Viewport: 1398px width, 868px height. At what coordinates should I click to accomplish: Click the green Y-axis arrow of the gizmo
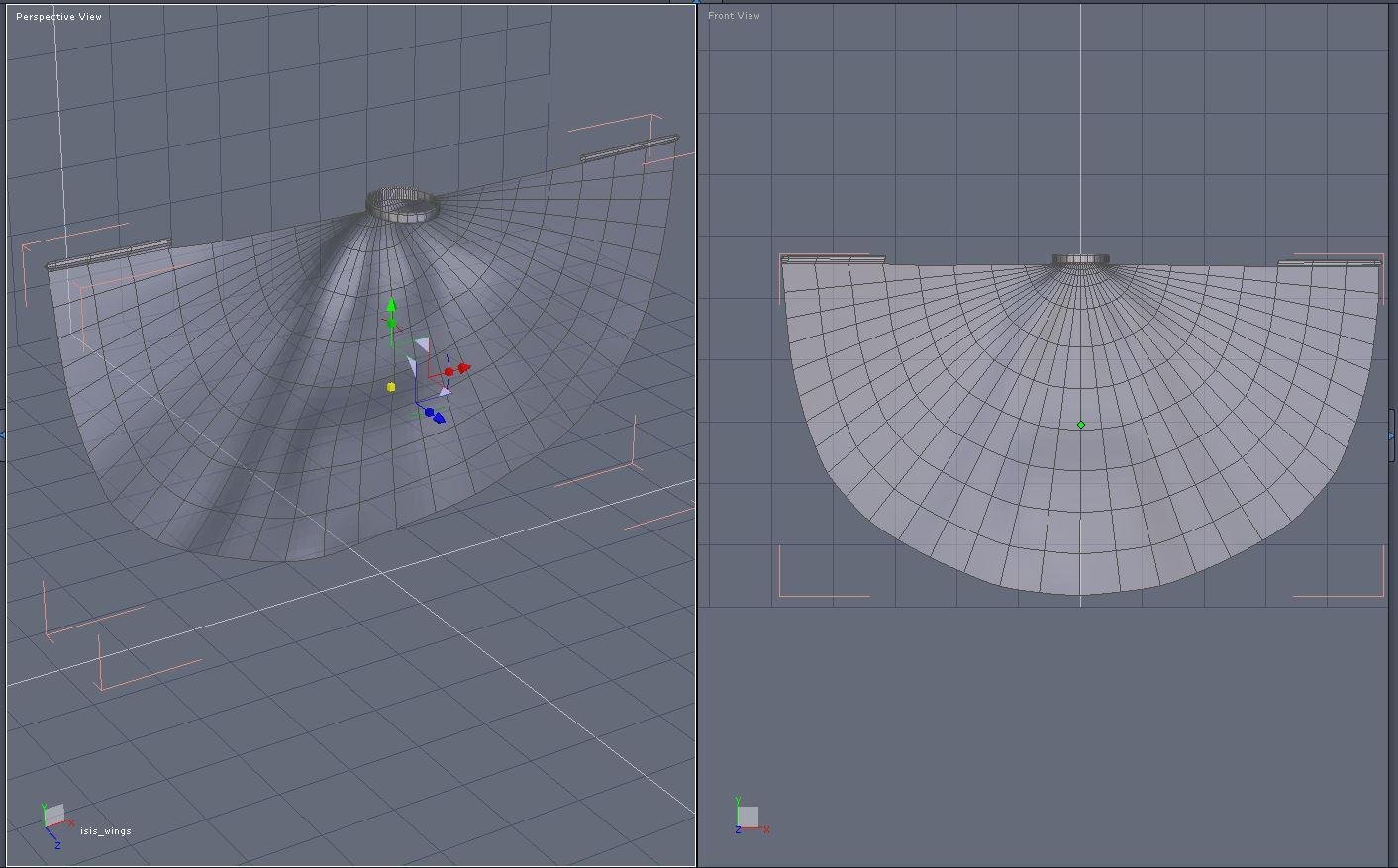[x=391, y=304]
